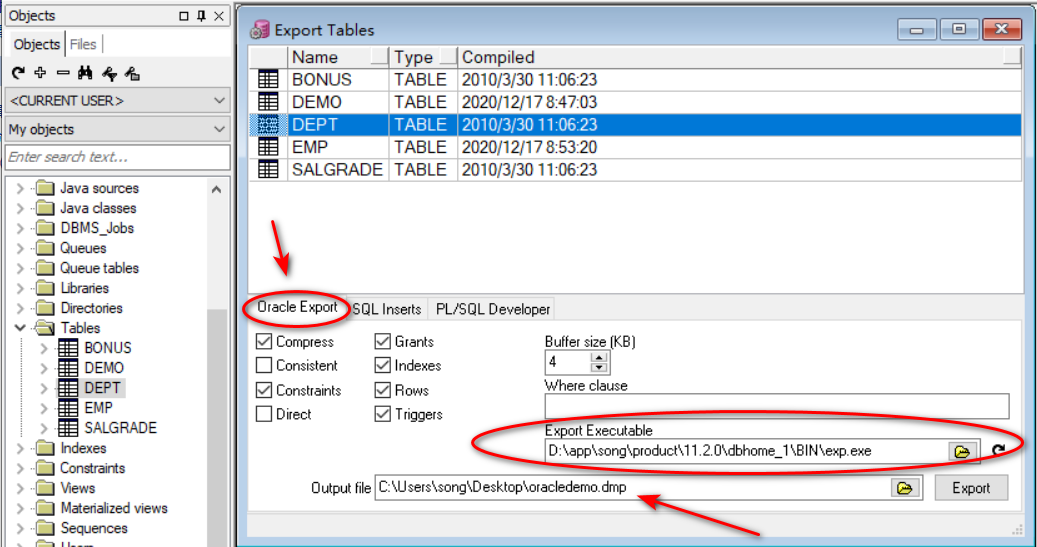Image resolution: width=1037 pixels, height=547 pixels.
Task: Click the refresh icon in Objects toolbar
Action: [19, 73]
